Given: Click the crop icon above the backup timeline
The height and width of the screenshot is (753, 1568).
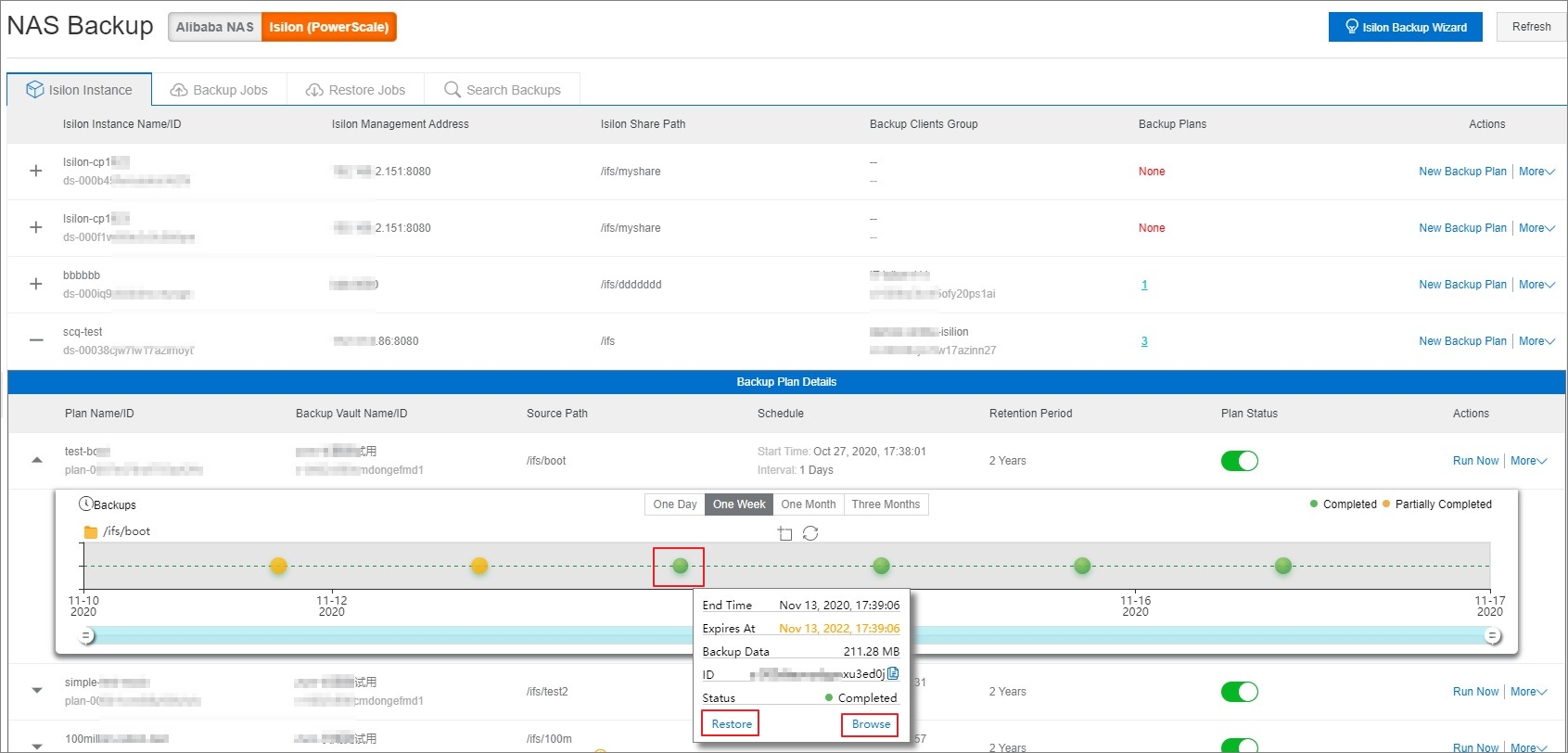Looking at the screenshot, I should point(785,533).
